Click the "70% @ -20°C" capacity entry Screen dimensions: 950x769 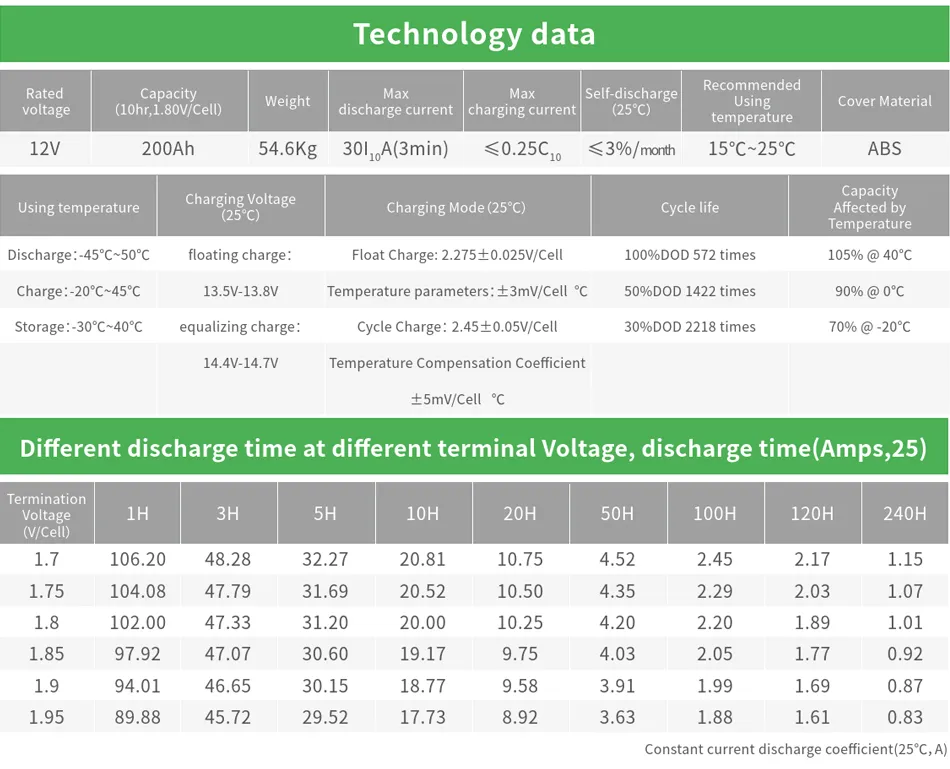click(869, 327)
